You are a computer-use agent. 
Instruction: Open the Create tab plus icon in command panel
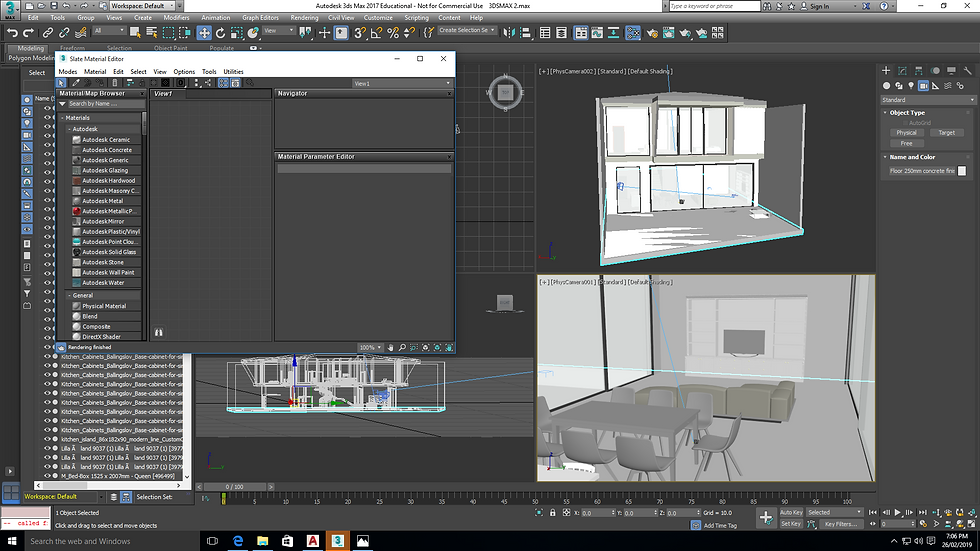click(x=886, y=71)
